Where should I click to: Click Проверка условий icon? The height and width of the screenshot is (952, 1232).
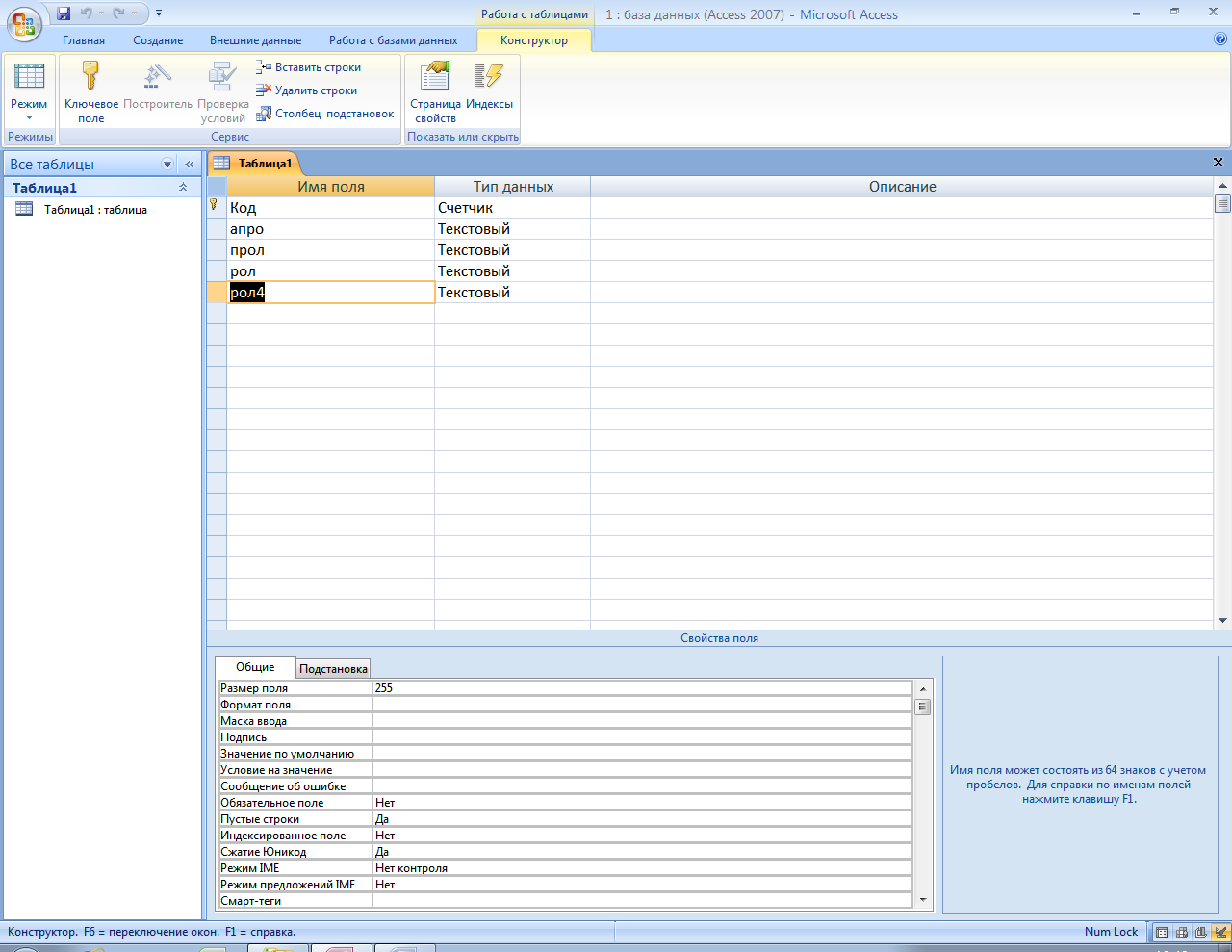click(223, 92)
